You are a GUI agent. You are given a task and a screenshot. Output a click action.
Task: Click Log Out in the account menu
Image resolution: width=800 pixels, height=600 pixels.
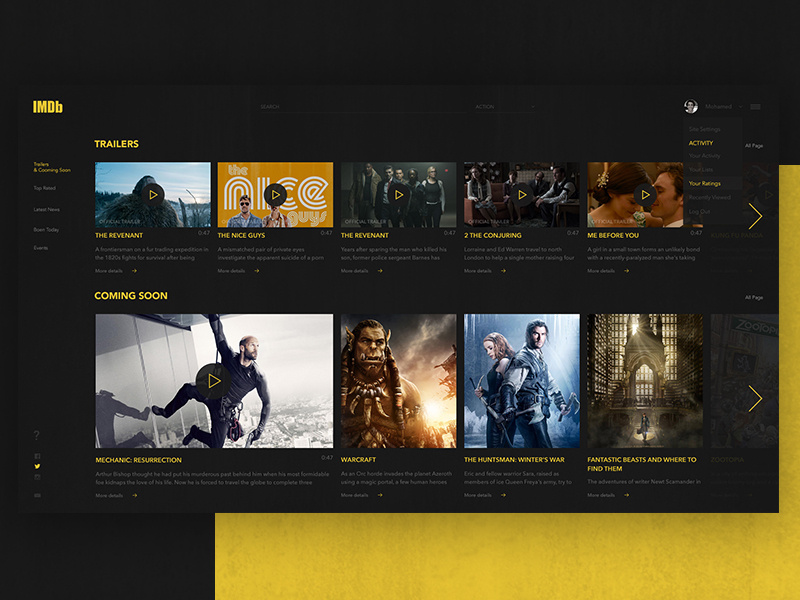tap(699, 212)
